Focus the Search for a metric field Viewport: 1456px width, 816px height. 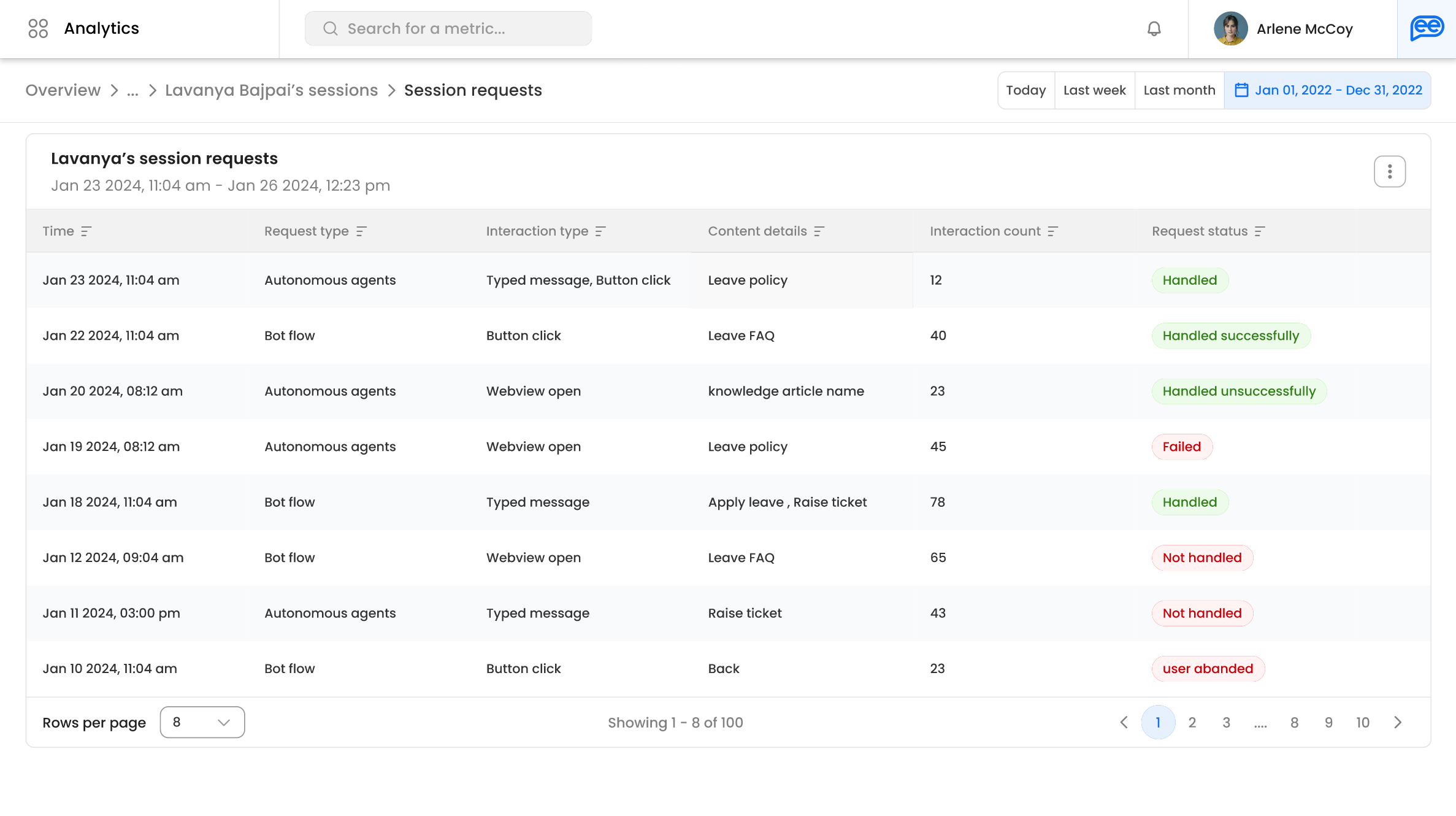pyautogui.click(x=448, y=28)
